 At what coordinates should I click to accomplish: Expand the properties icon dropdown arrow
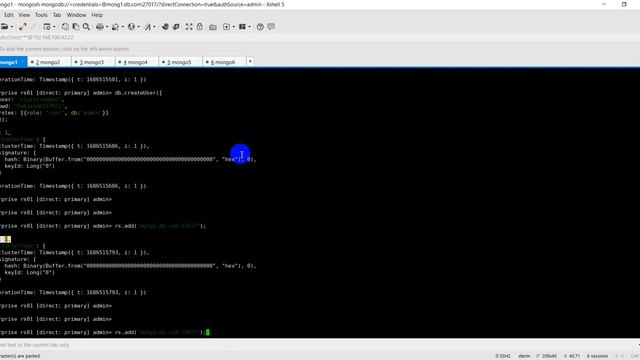[x=54, y=27]
